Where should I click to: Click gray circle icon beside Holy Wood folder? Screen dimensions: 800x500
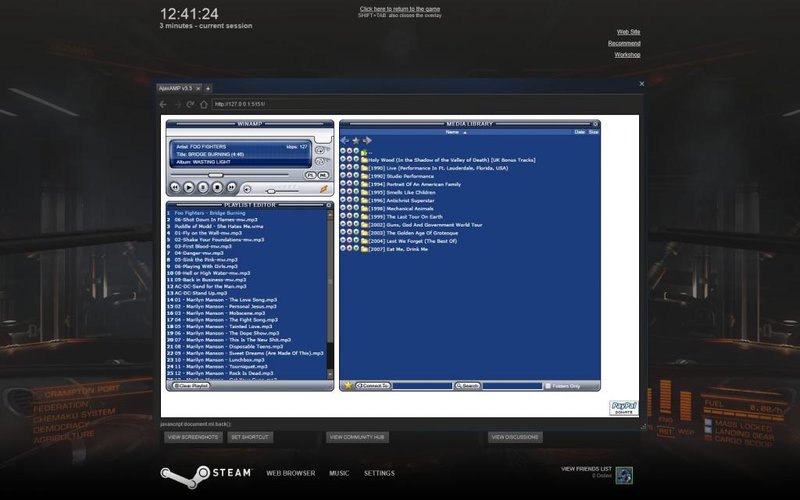pos(343,159)
